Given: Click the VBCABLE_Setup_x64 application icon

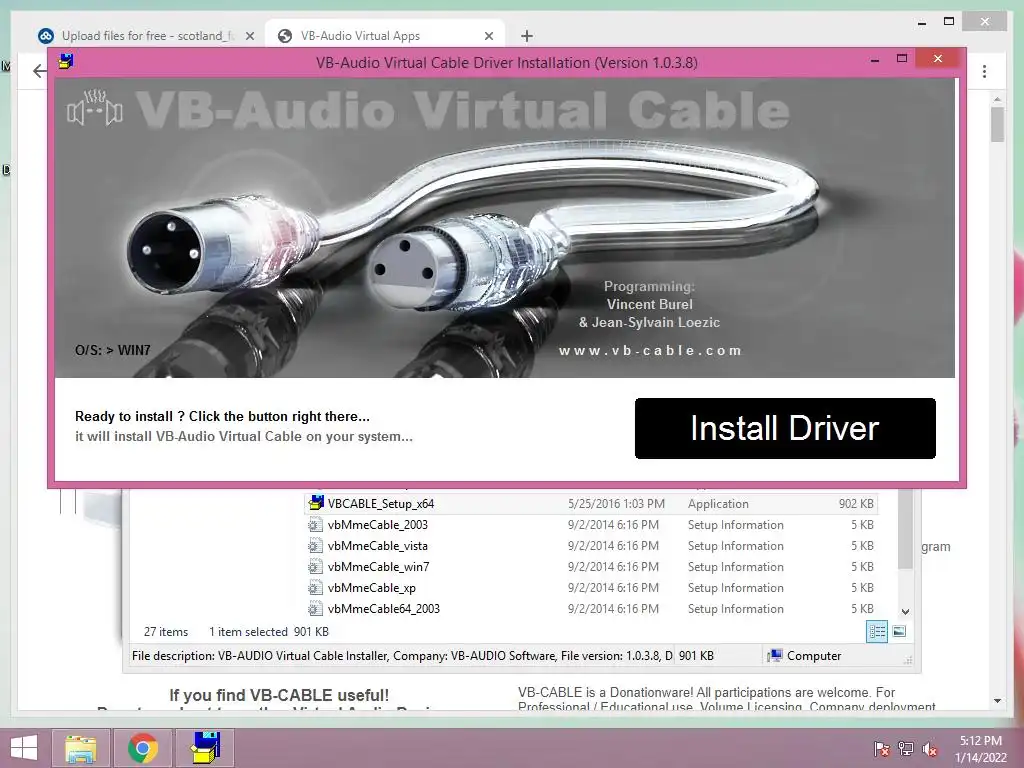Looking at the screenshot, I should coord(316,503).
